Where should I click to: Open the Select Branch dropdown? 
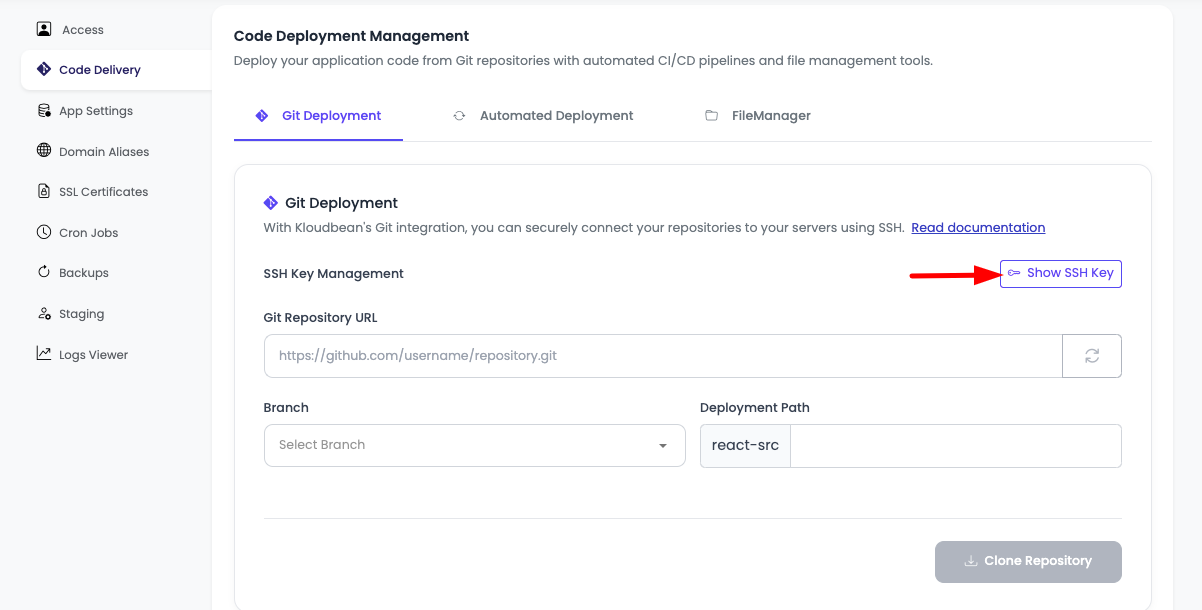tap(460, 445)
